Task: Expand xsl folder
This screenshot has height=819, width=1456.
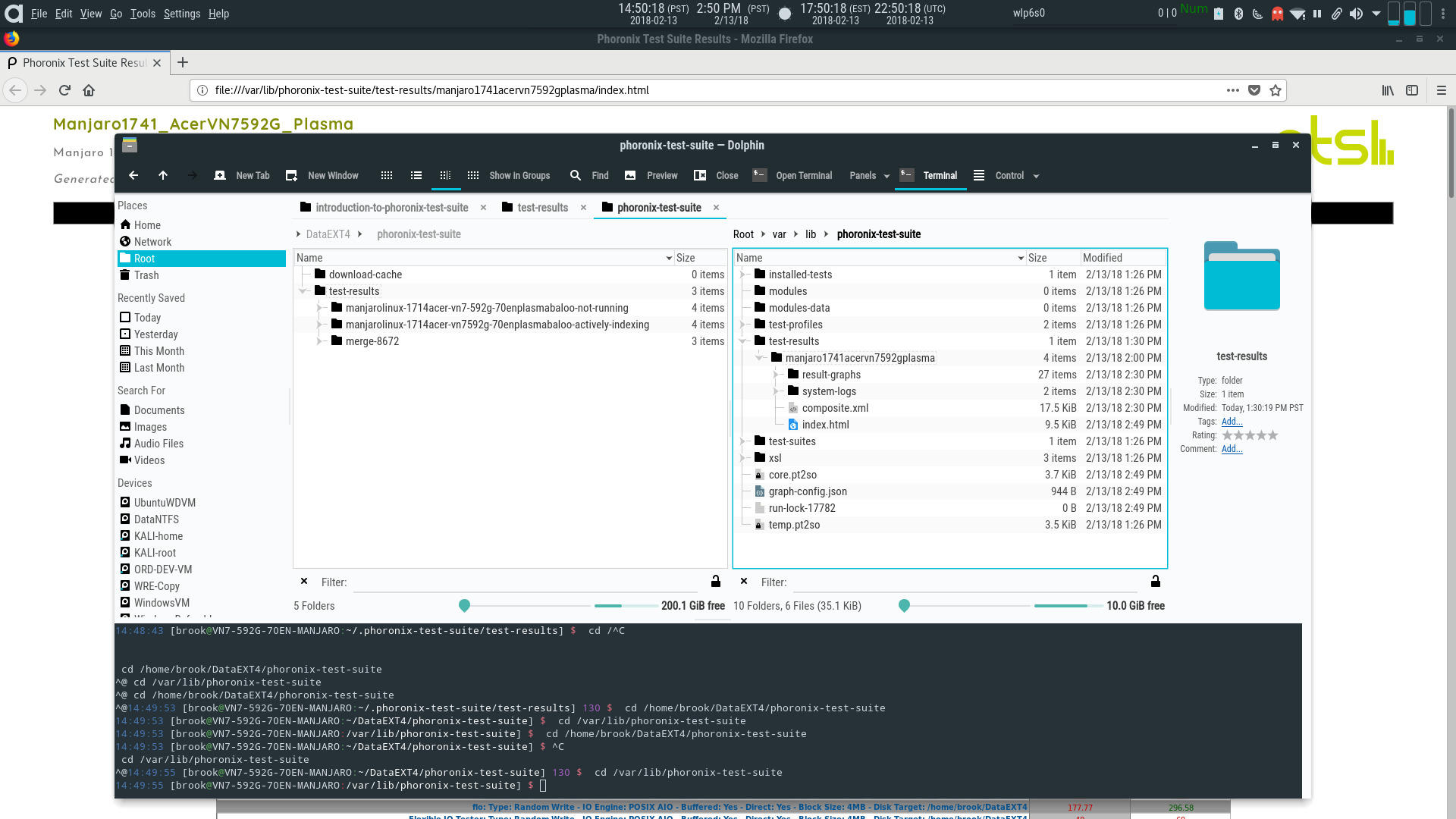Action: click(x=743, y=458)
